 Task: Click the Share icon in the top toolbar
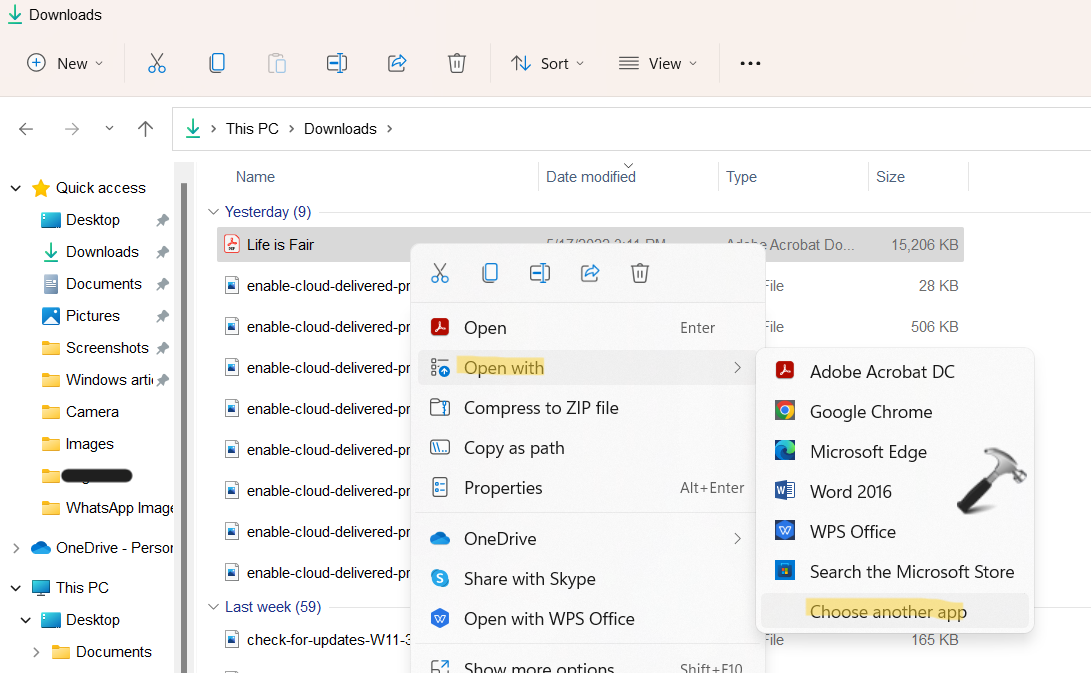click(x=397, y=63)
